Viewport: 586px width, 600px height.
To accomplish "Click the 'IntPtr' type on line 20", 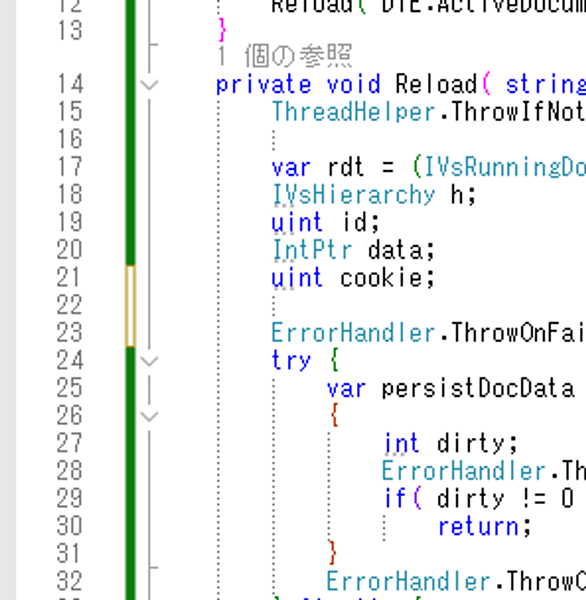I will 312,250.
